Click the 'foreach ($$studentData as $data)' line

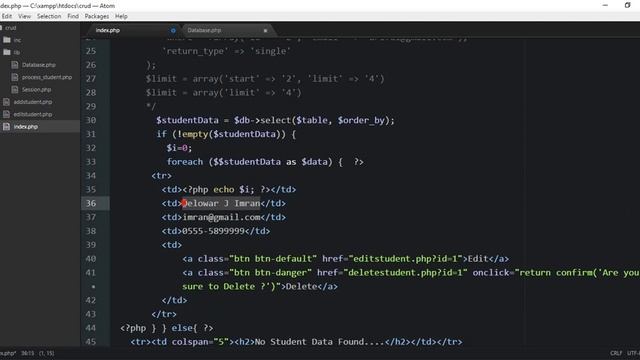(x=265, y=162)
